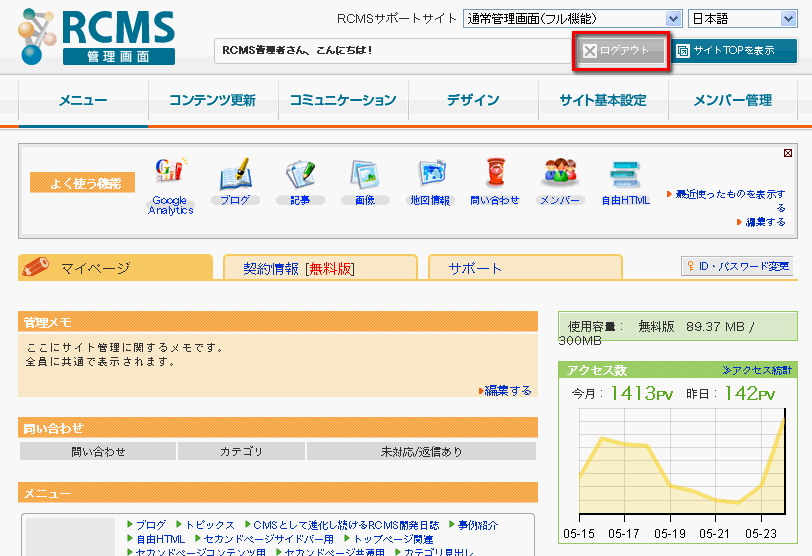This screenshot has width=812, height=556.
Task: Click ID・パスワード変更 button
Action: pos(737,266)
